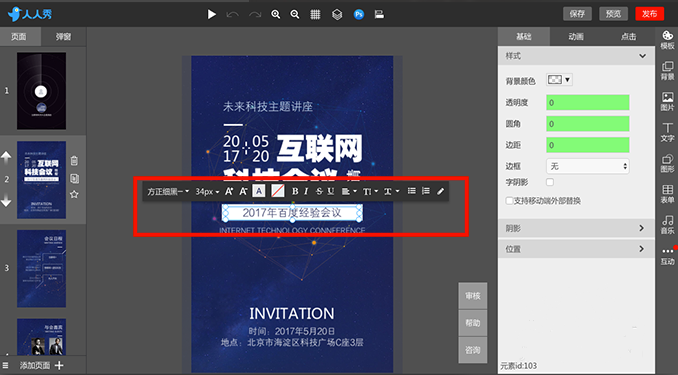Open the 音乐 music panel
This screenshot has width=678, height=375.
pos(667,225)
